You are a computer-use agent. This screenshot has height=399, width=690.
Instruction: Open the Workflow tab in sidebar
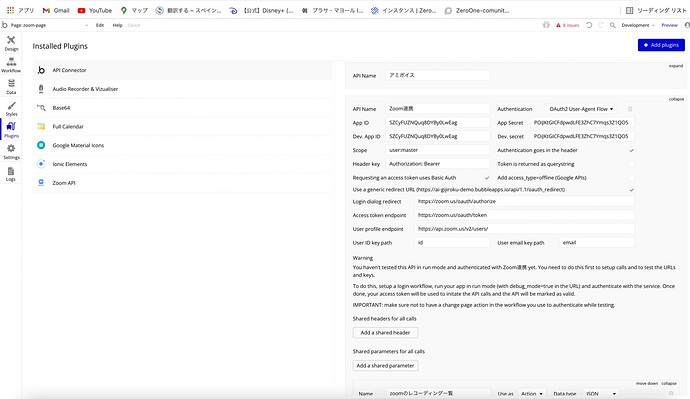(x=11, y=65)
